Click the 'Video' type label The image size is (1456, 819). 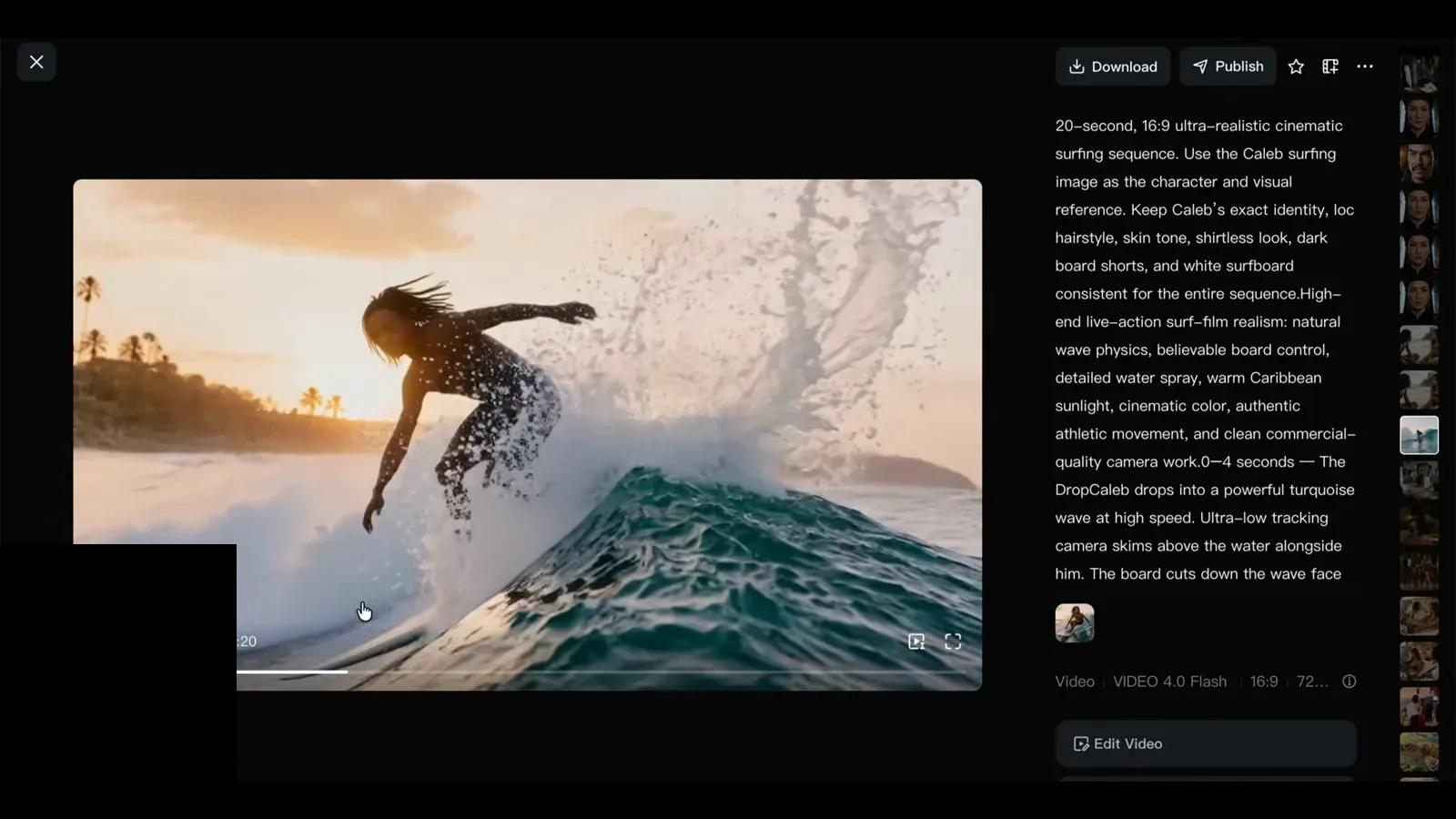coord(1075,682)
